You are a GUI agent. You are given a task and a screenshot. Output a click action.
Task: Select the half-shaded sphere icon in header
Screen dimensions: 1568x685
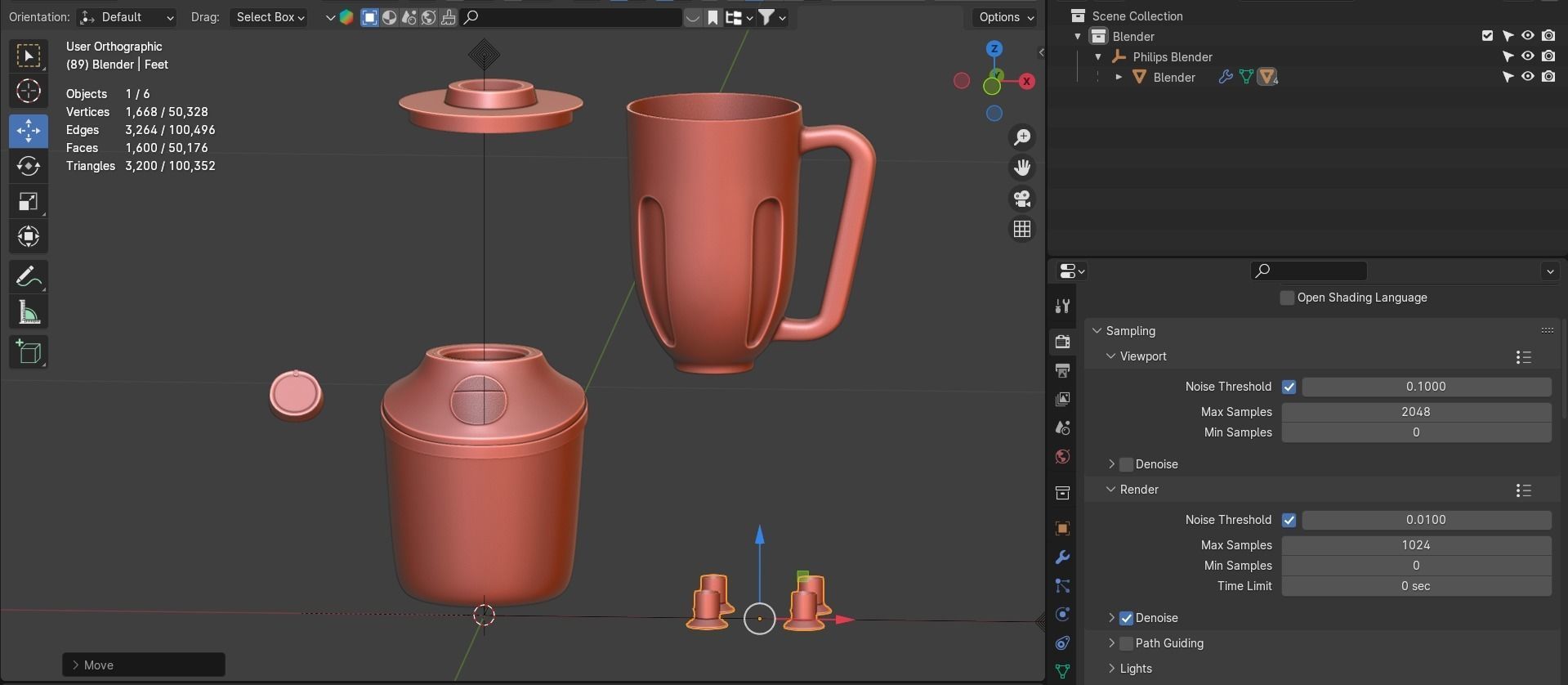point(390,17)
